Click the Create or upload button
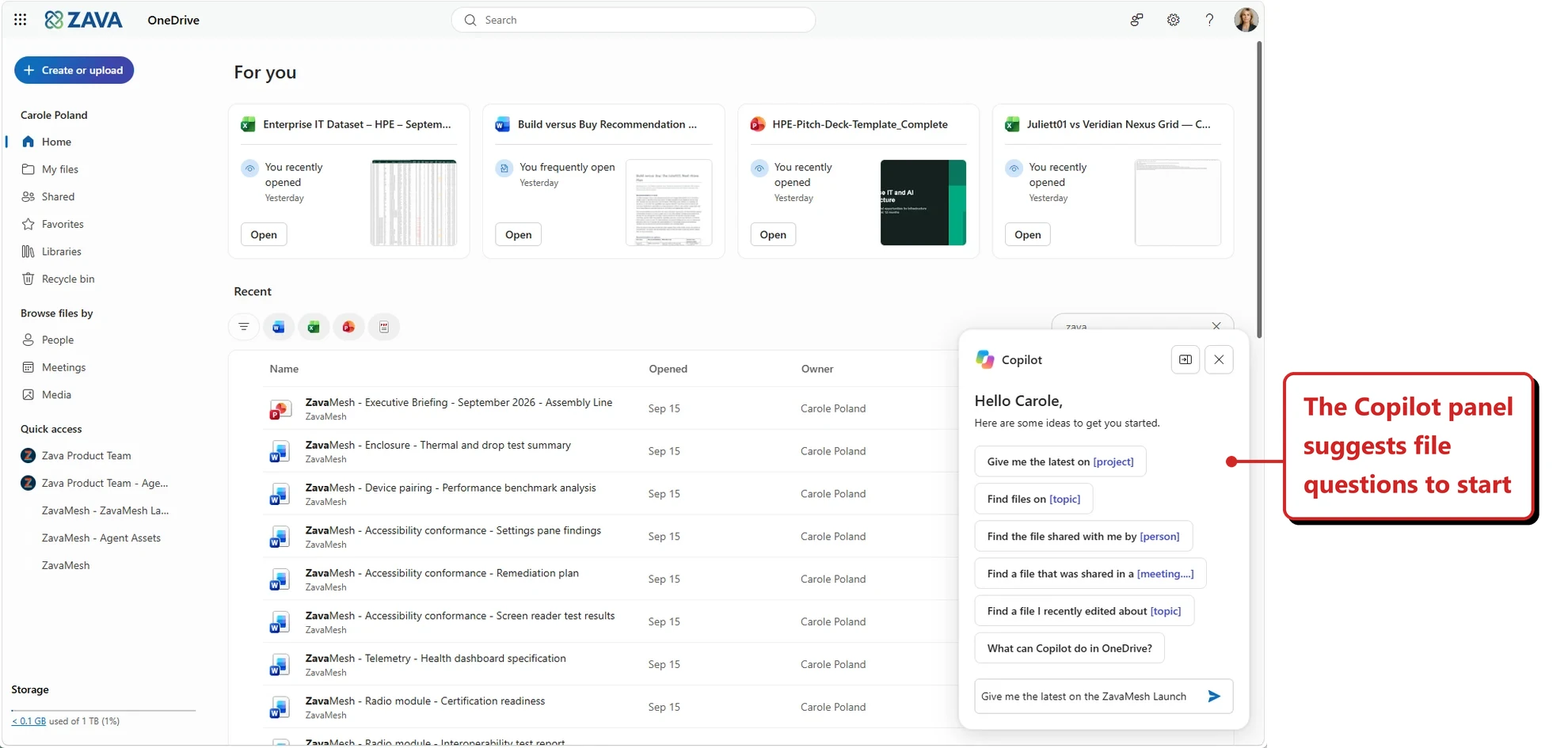Screen dimensions: 1568x748 (74, 70)
